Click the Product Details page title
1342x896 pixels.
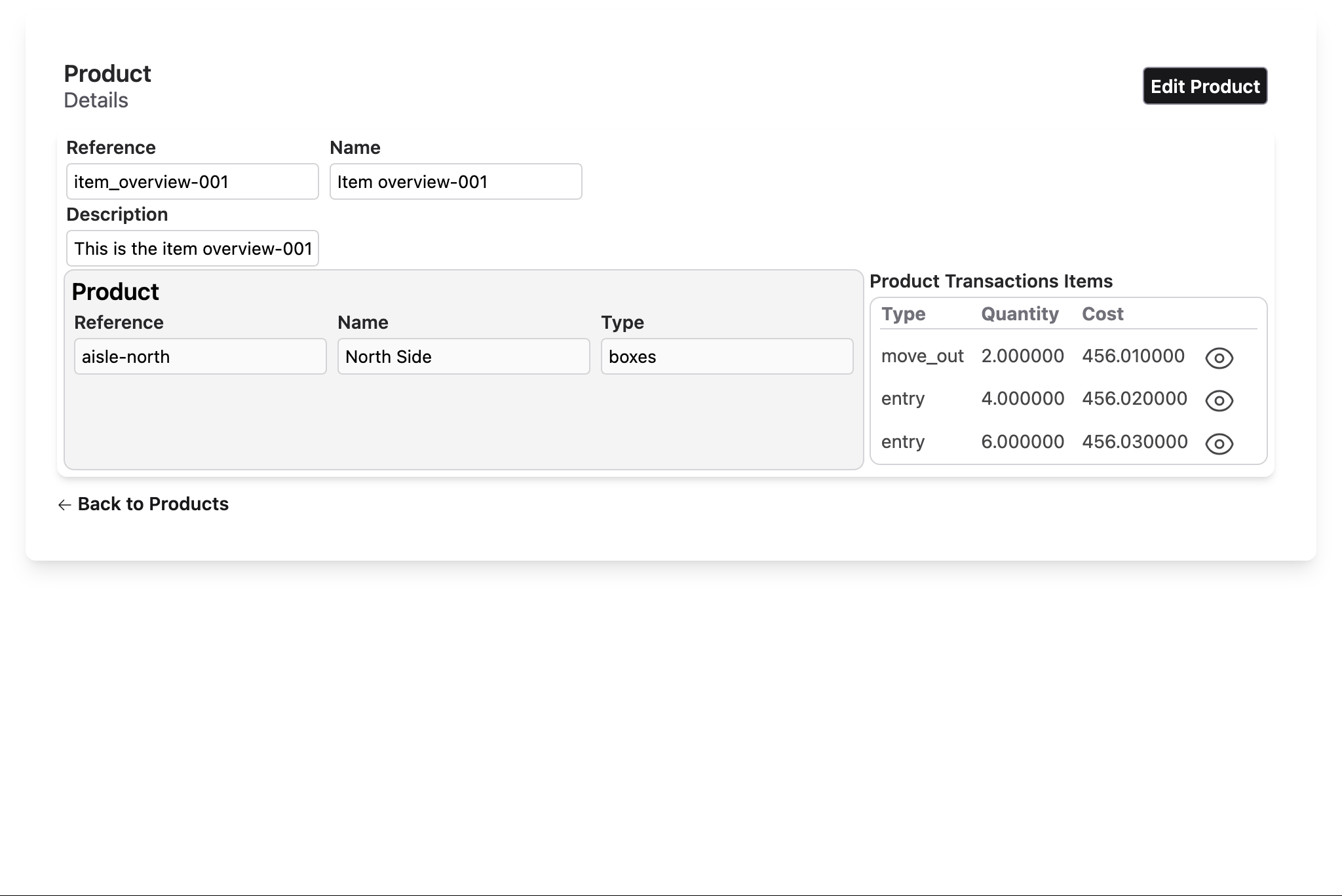pyautogui.click(x=107, y=74)
